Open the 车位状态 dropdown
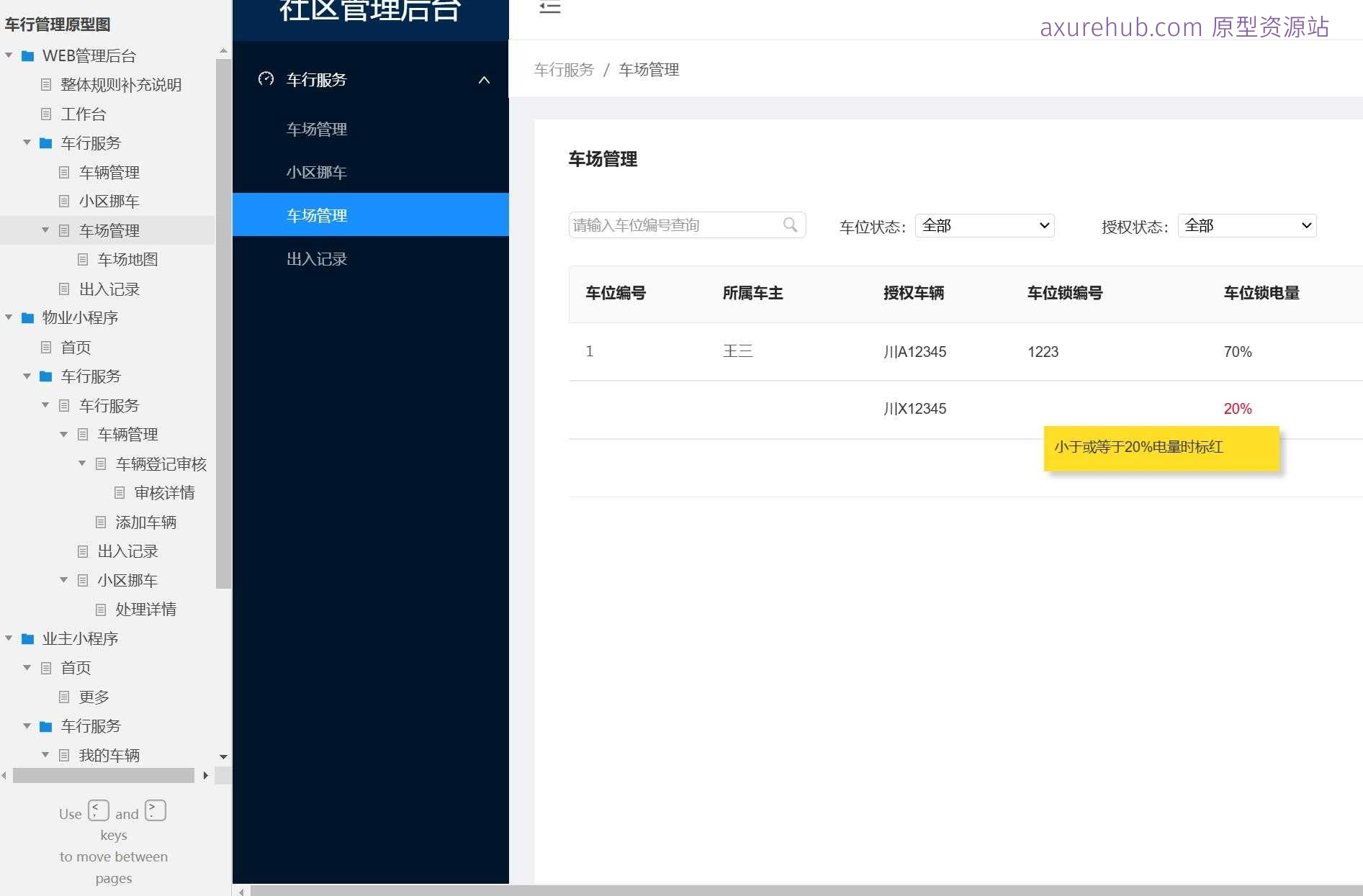Image resolution: width=1363 pixels, height=896 pixels. point(984,225)
